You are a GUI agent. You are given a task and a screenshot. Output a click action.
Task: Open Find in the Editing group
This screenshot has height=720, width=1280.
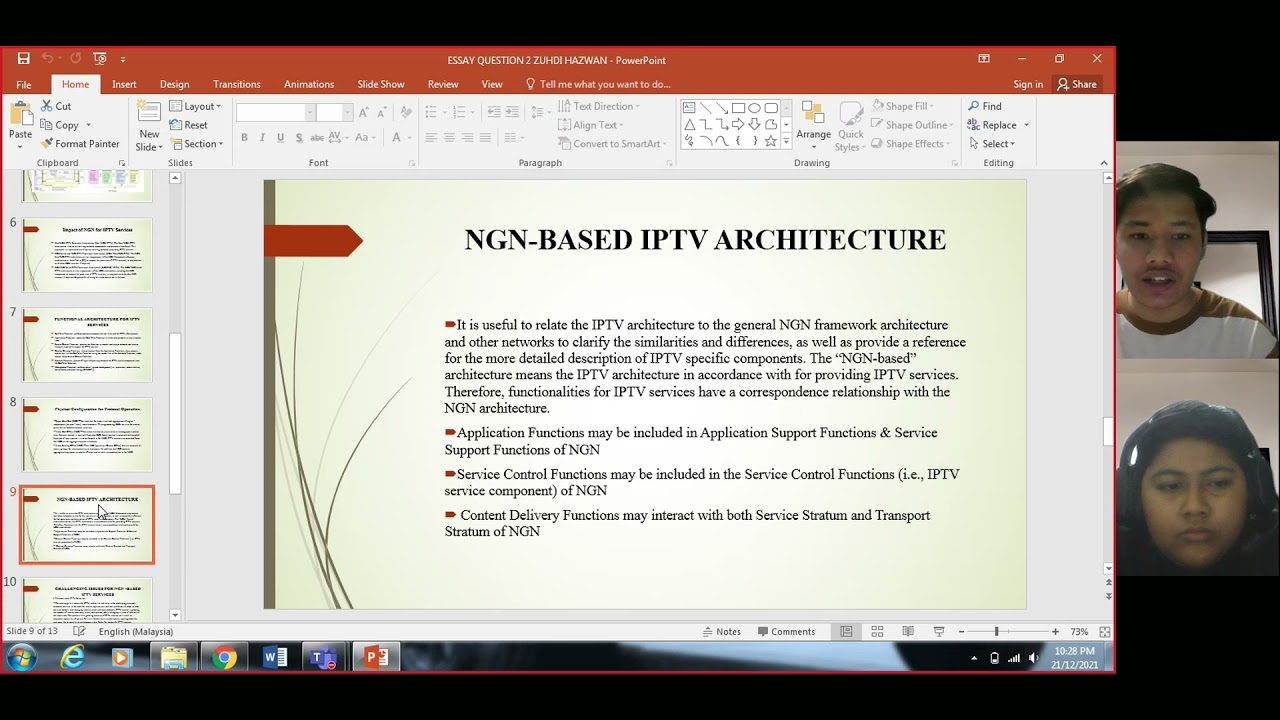[985, 106]
